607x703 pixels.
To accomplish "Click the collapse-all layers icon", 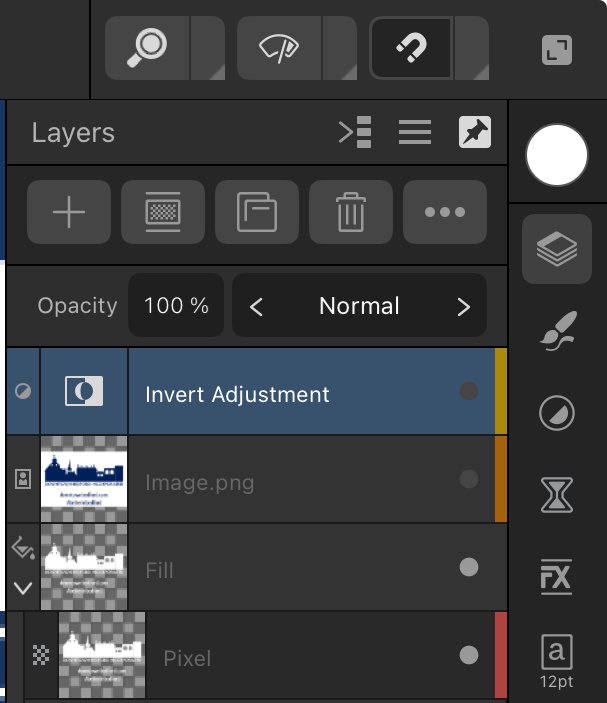I will click(x=355, y=132).
